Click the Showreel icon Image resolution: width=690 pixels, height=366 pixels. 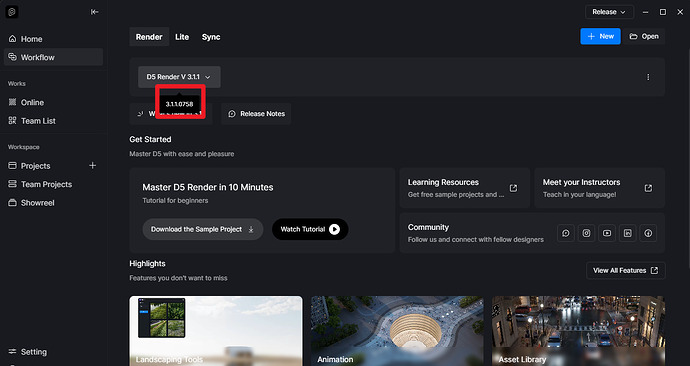tap(12, 203)
